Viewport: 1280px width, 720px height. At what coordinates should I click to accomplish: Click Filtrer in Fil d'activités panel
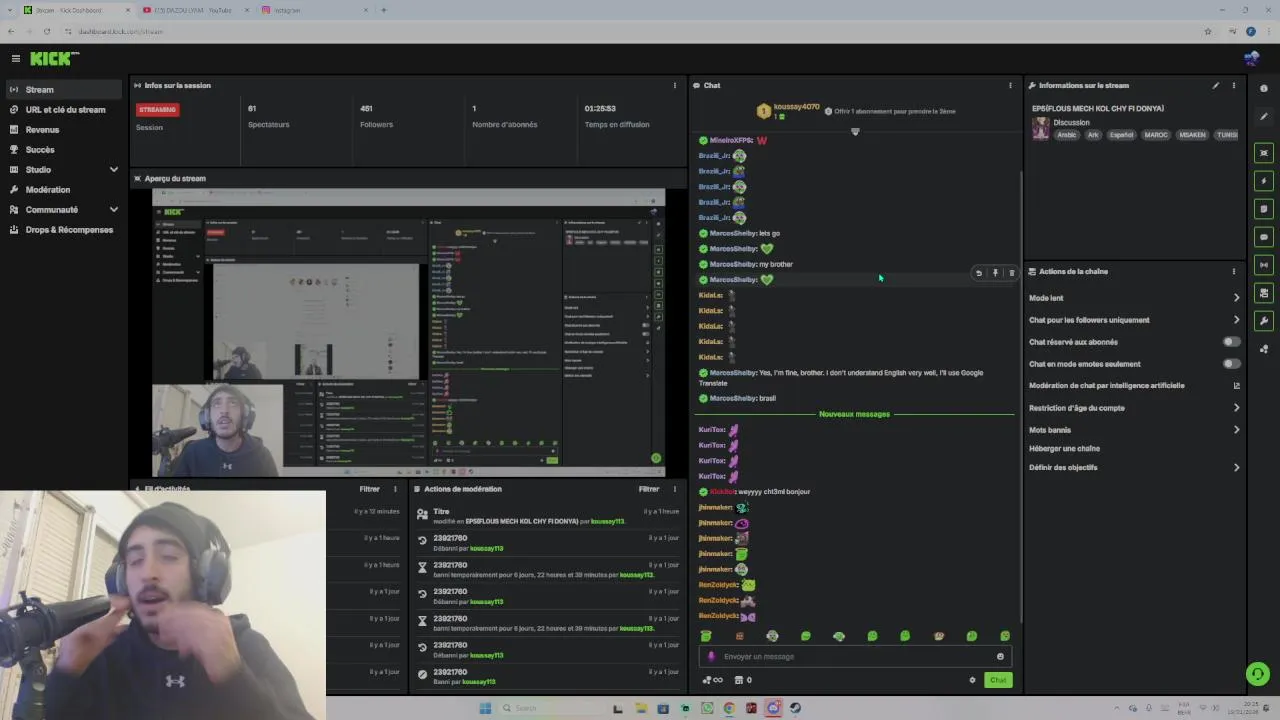tap(370, 489)
